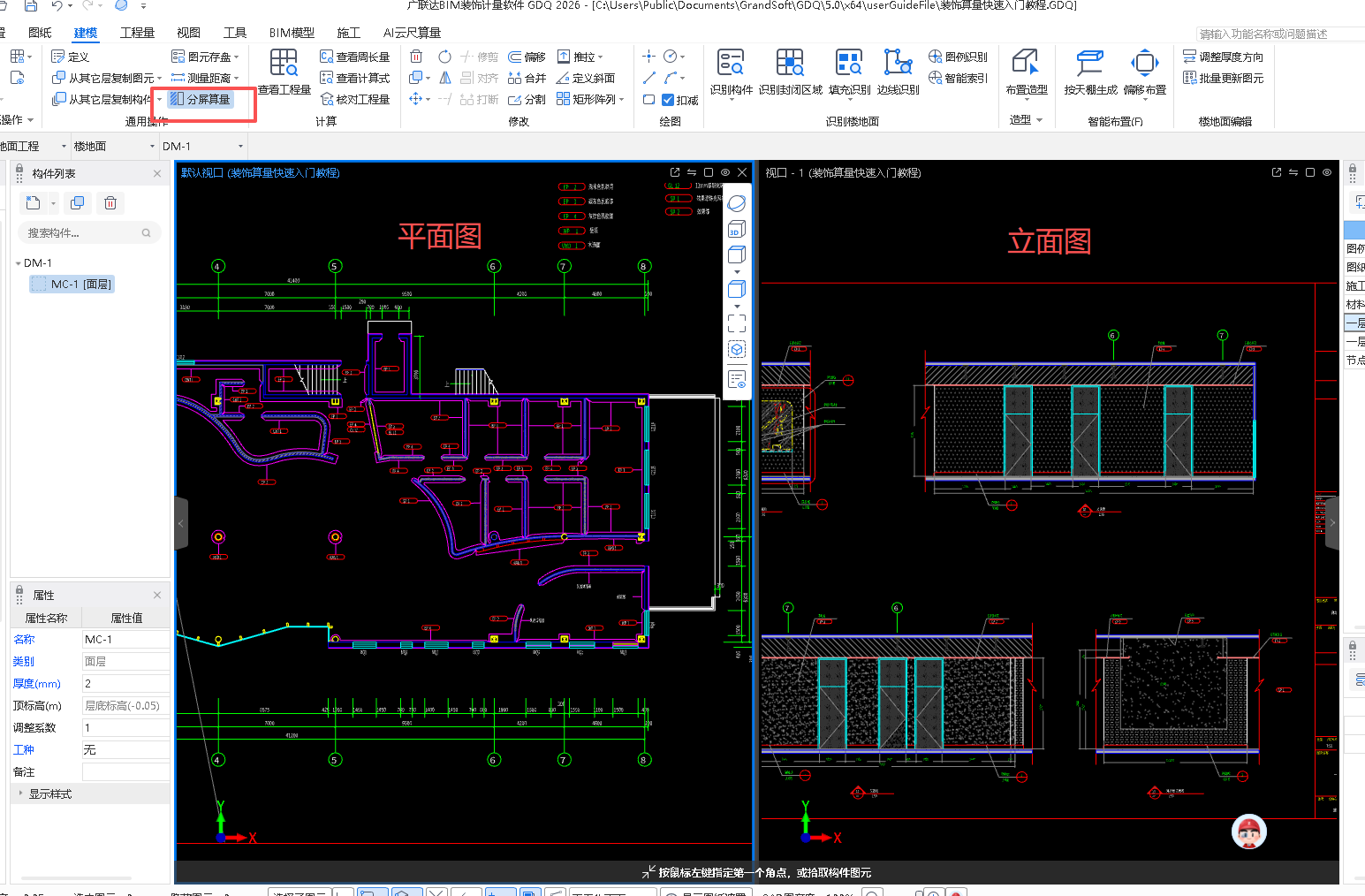Click the 3D view icon in viewport toolbar
Screen dimensions: 1365x896
coord(736,230)
